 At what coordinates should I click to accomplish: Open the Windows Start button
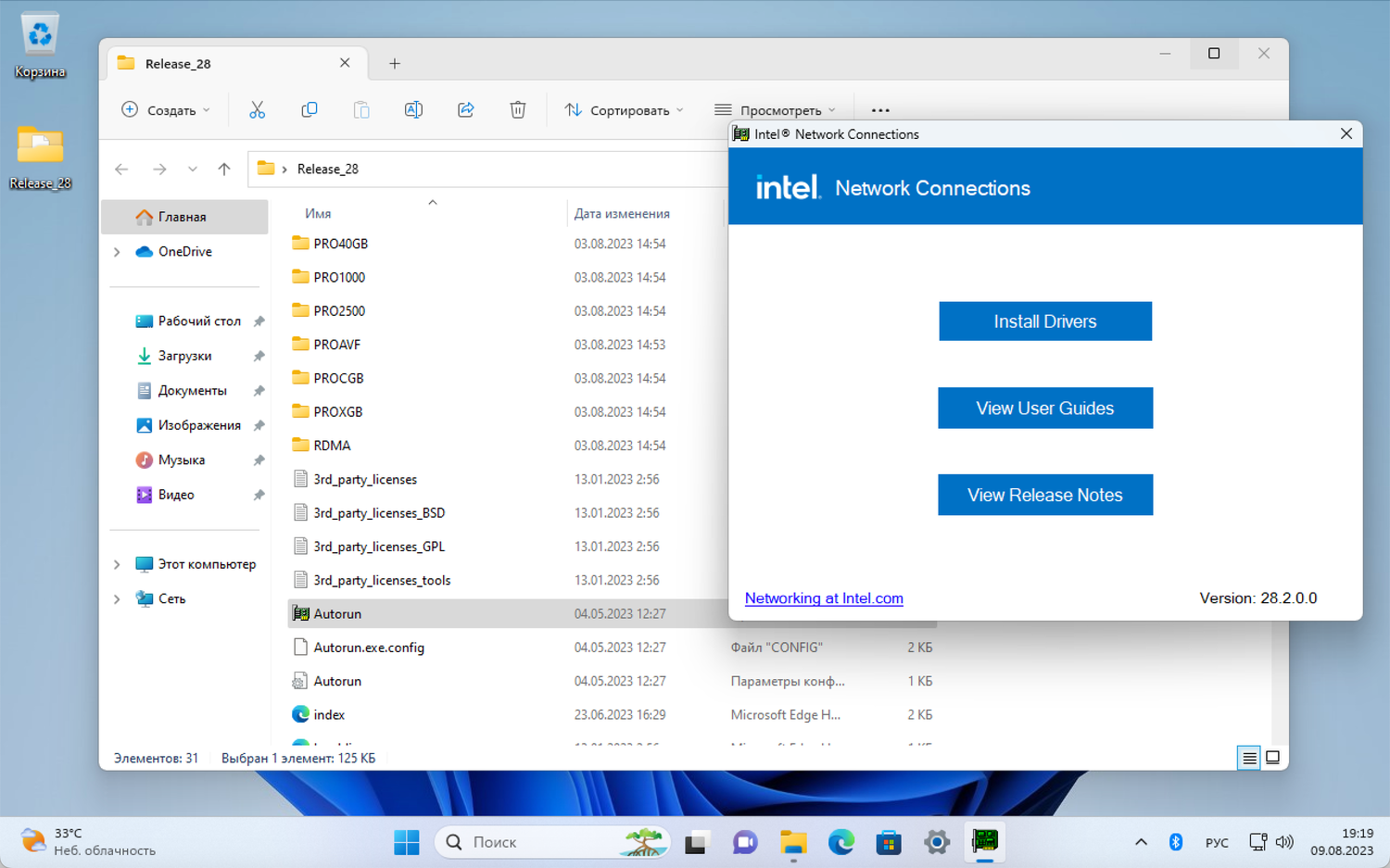click(407, 842)
